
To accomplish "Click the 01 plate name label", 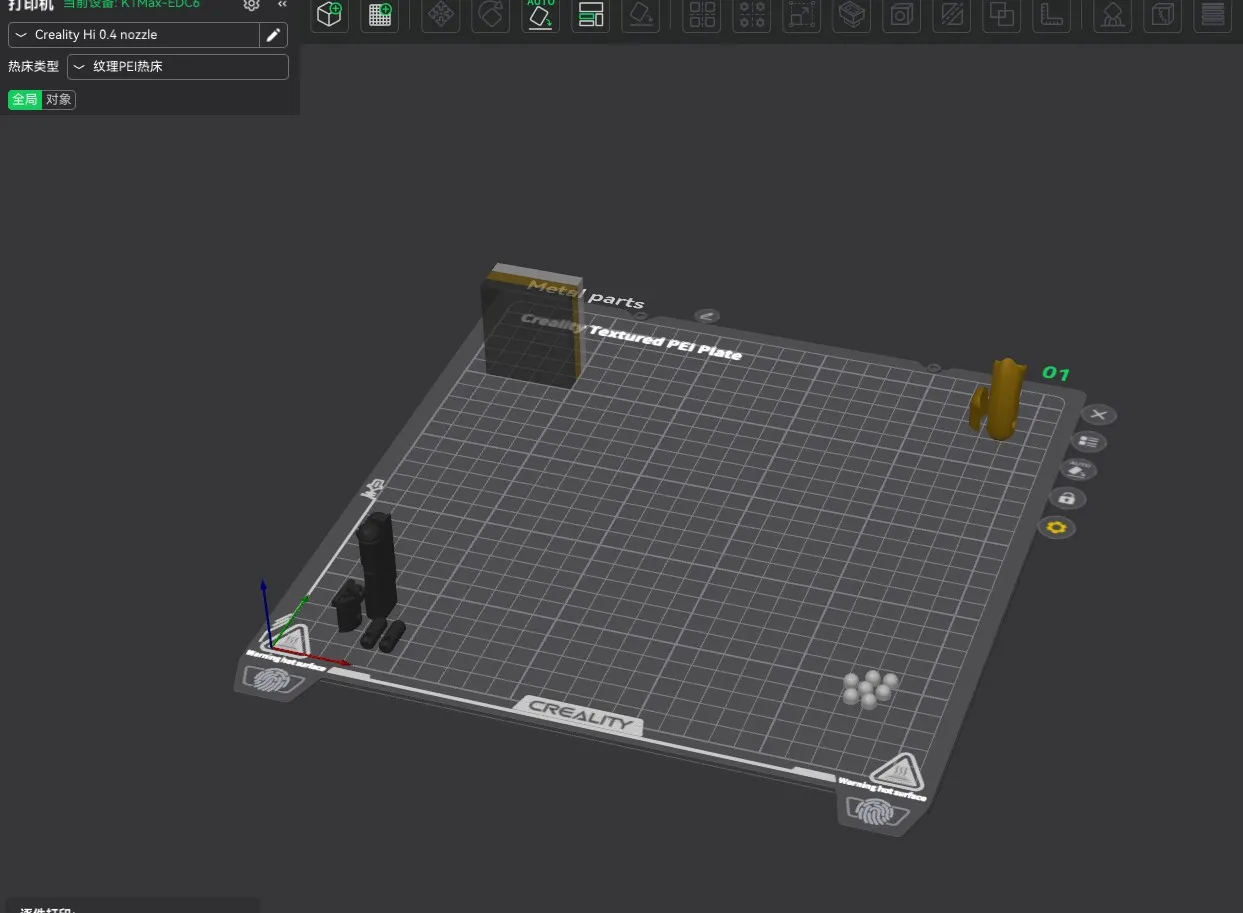I will pyautogui.click(x=1056, y=374).
